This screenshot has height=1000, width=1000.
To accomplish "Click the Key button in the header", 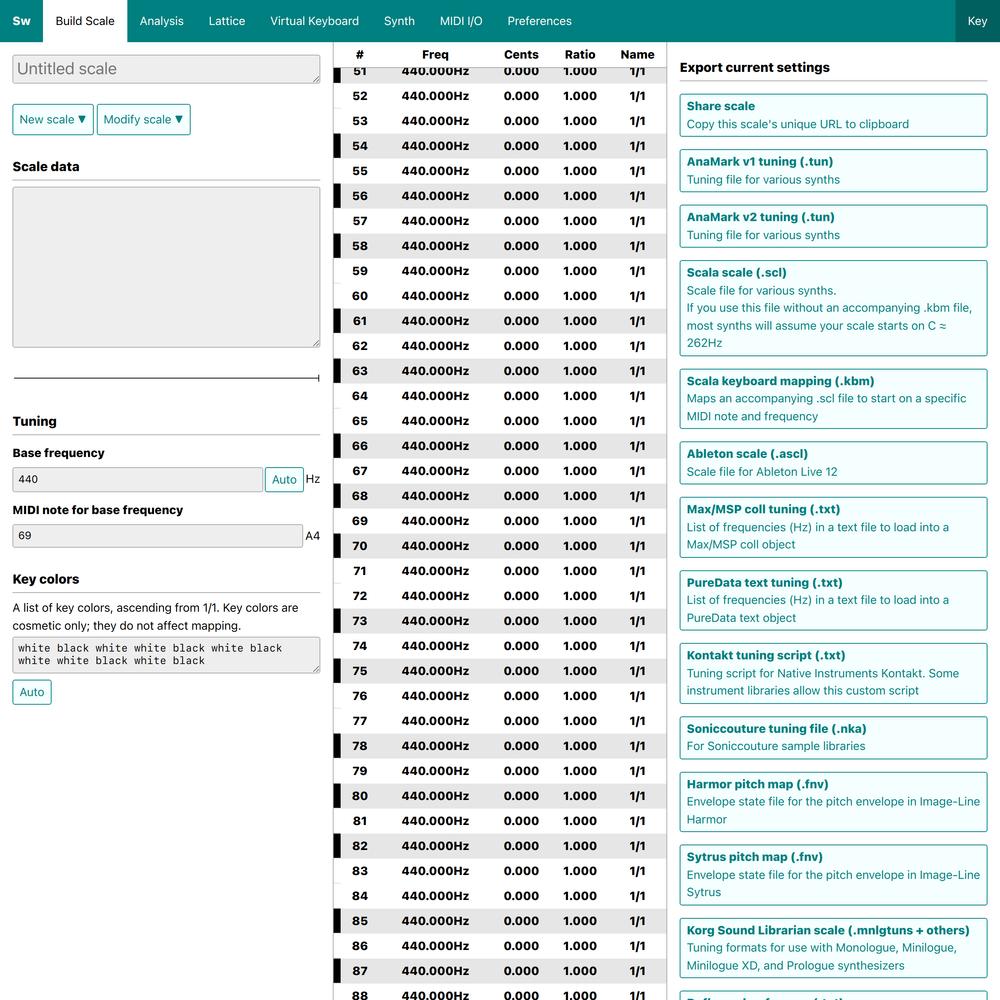I will (x=977, y=21).
